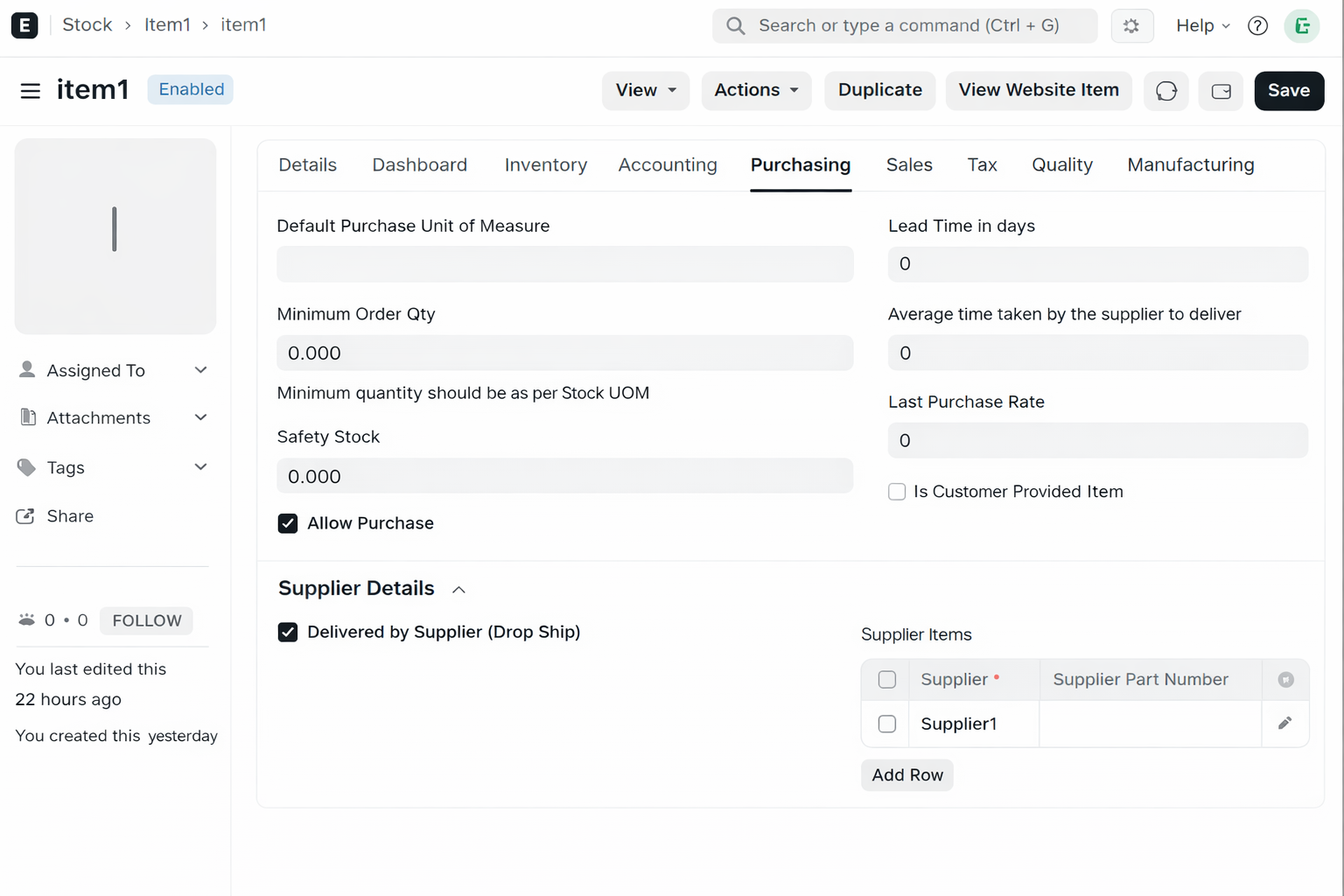Image resolution: width=1344 pixels, height=896 pixels.
Task: Click the ERPNext home logo icon
Action: click(x=24, y=25)
